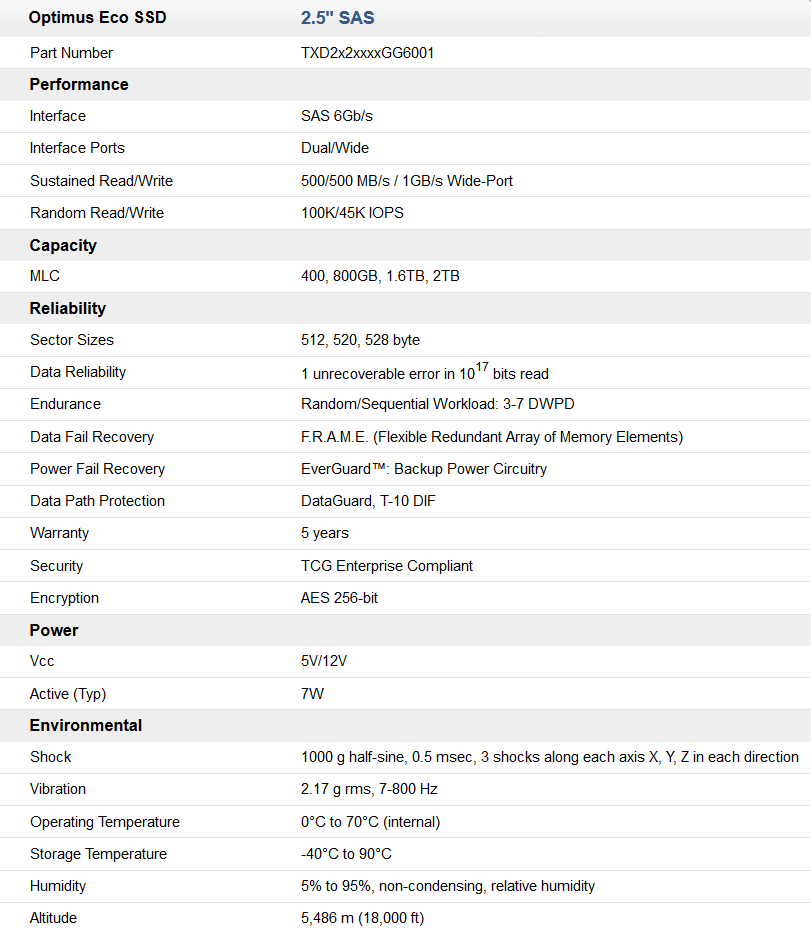811x933 pixels.
Task: Click the Optimus Eco SSD header title
Action: (98, 18)
